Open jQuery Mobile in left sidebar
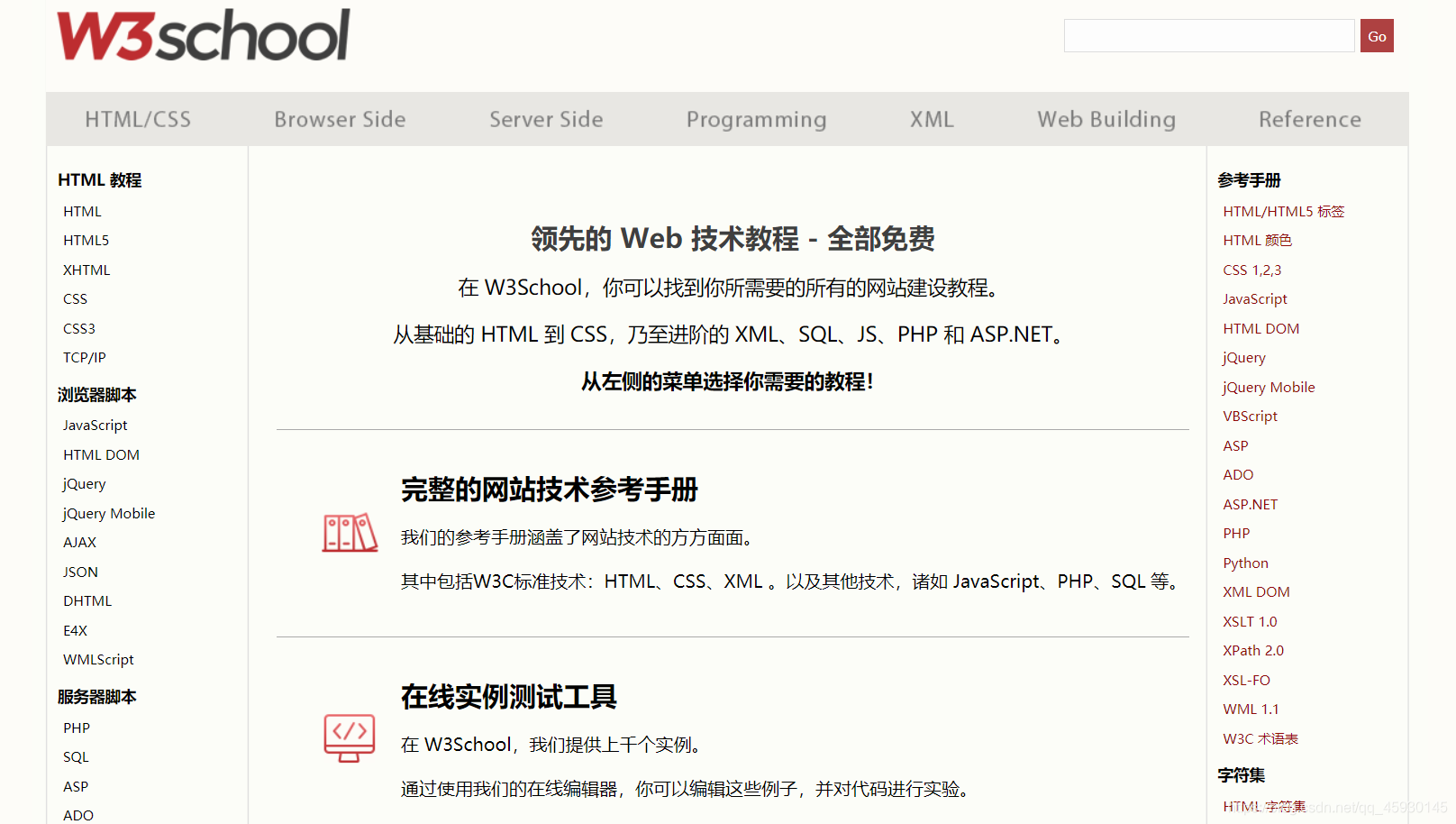The height and width of the screenshot is (824, 1456). click(x=109, y=514)
